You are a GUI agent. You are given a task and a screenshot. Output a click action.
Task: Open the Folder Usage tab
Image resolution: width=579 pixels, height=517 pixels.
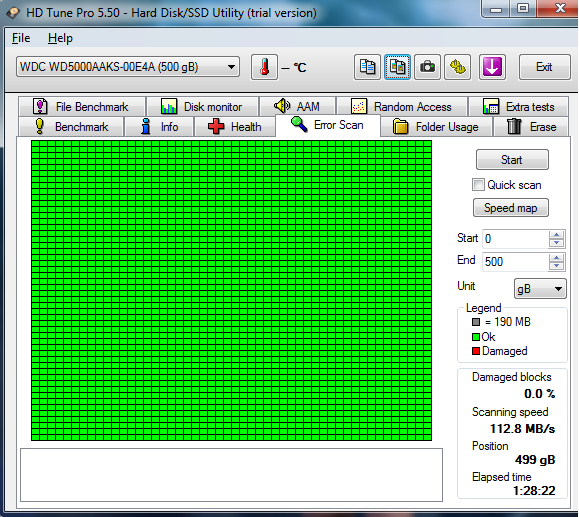coord(436,127)
